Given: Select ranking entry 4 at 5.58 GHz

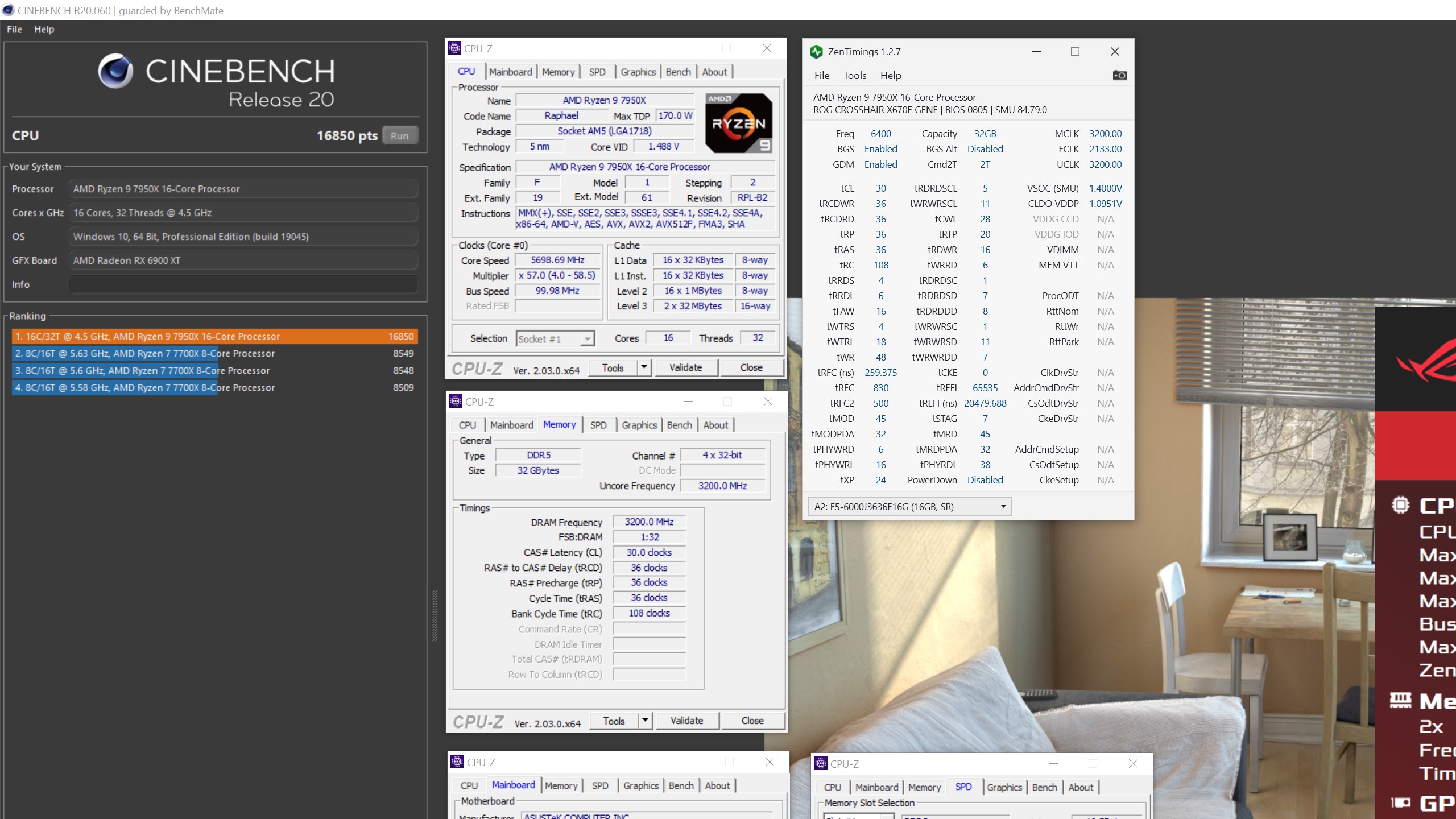Looking at the screenshot, I should click(x=214, y=388).
